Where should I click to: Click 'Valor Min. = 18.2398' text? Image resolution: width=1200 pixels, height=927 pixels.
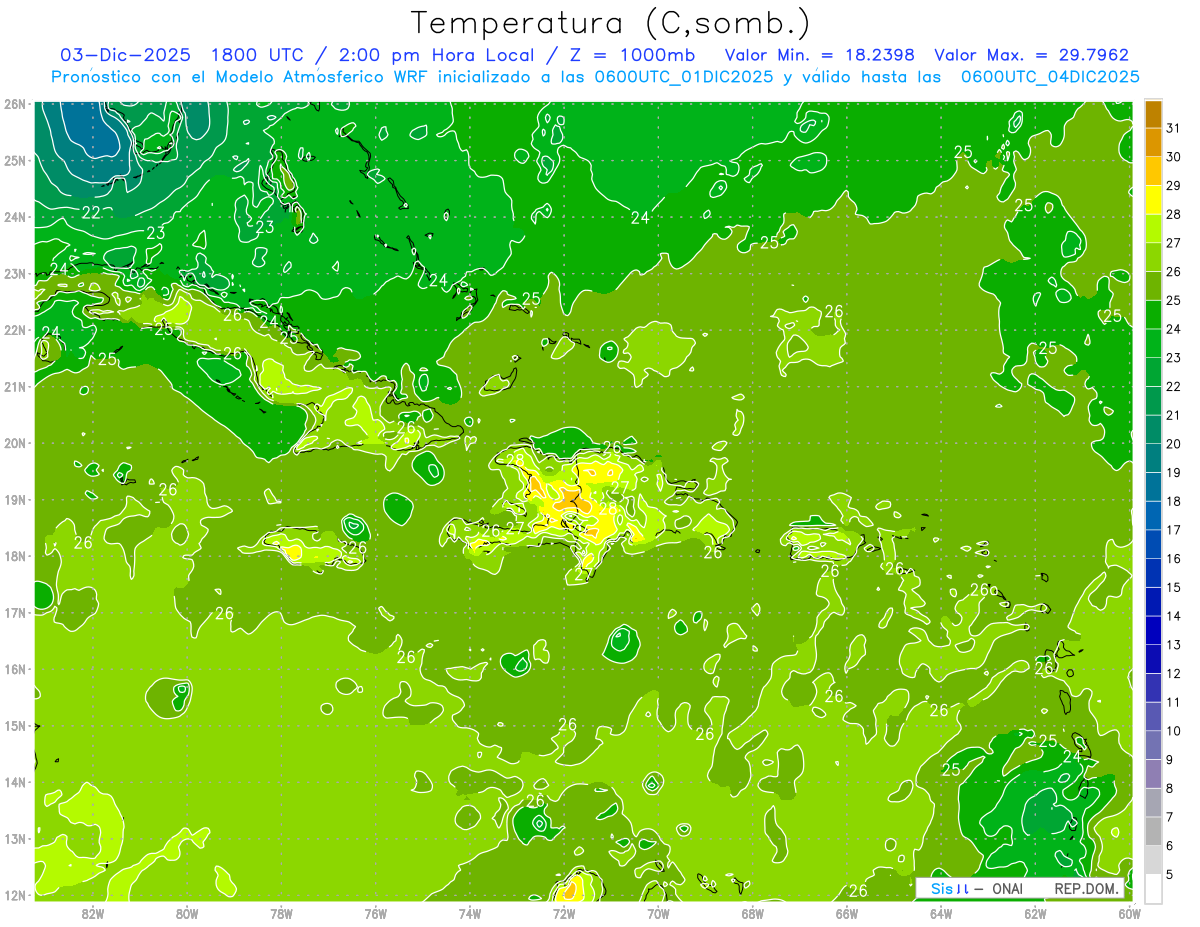coord(820,55)
